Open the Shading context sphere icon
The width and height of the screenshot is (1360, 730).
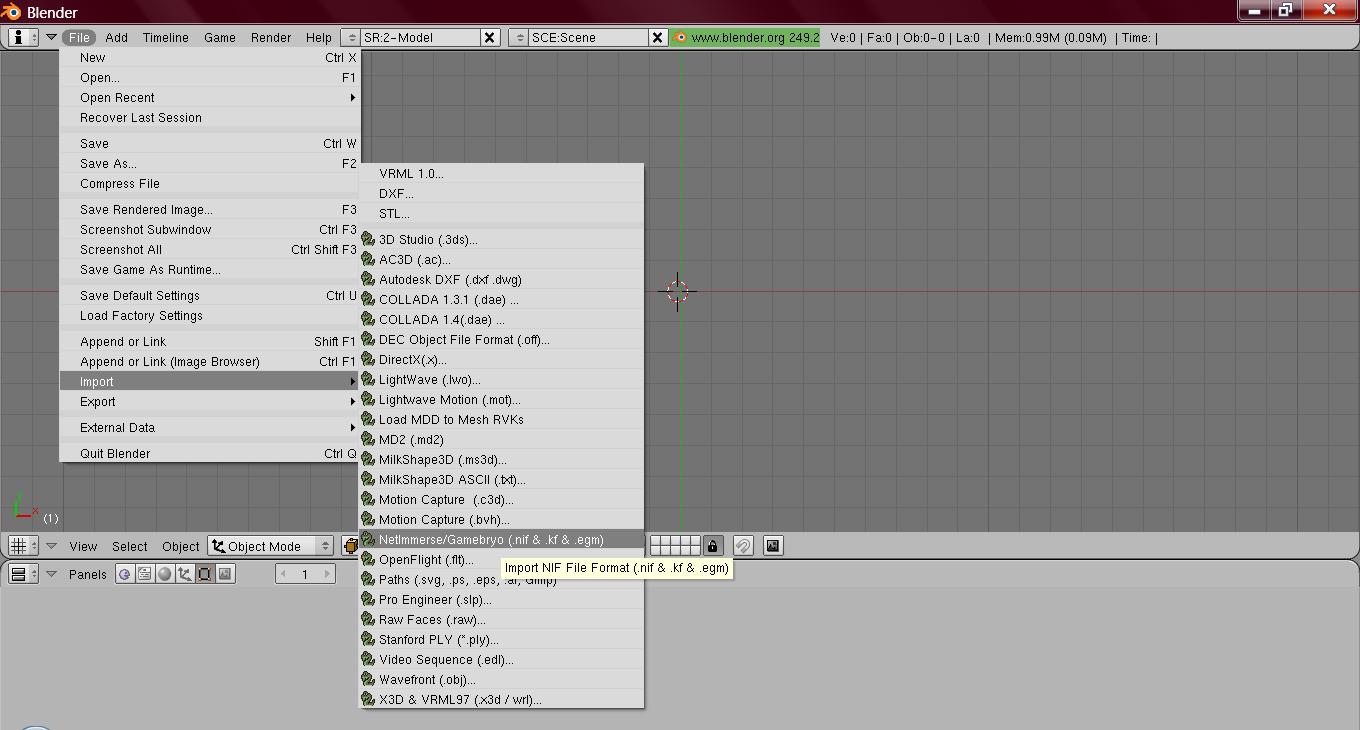pos(165,574)
